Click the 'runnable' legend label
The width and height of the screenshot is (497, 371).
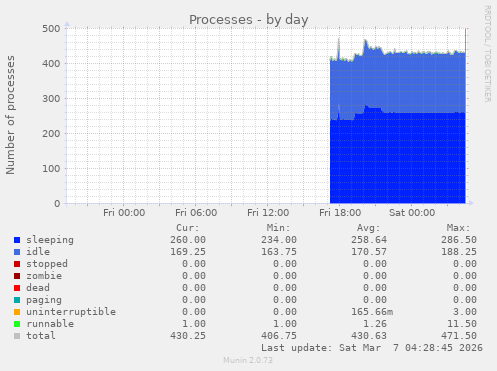(50, 324)
